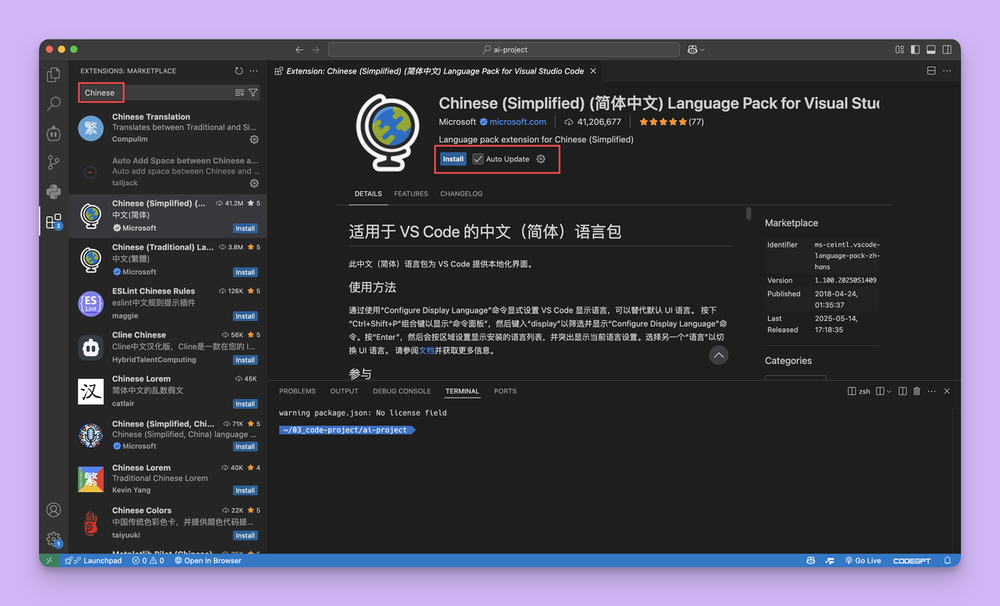Screen dimensions: 1000x606
Task: Switch to the CHANGELOG tab
Action: click(461, 194)
